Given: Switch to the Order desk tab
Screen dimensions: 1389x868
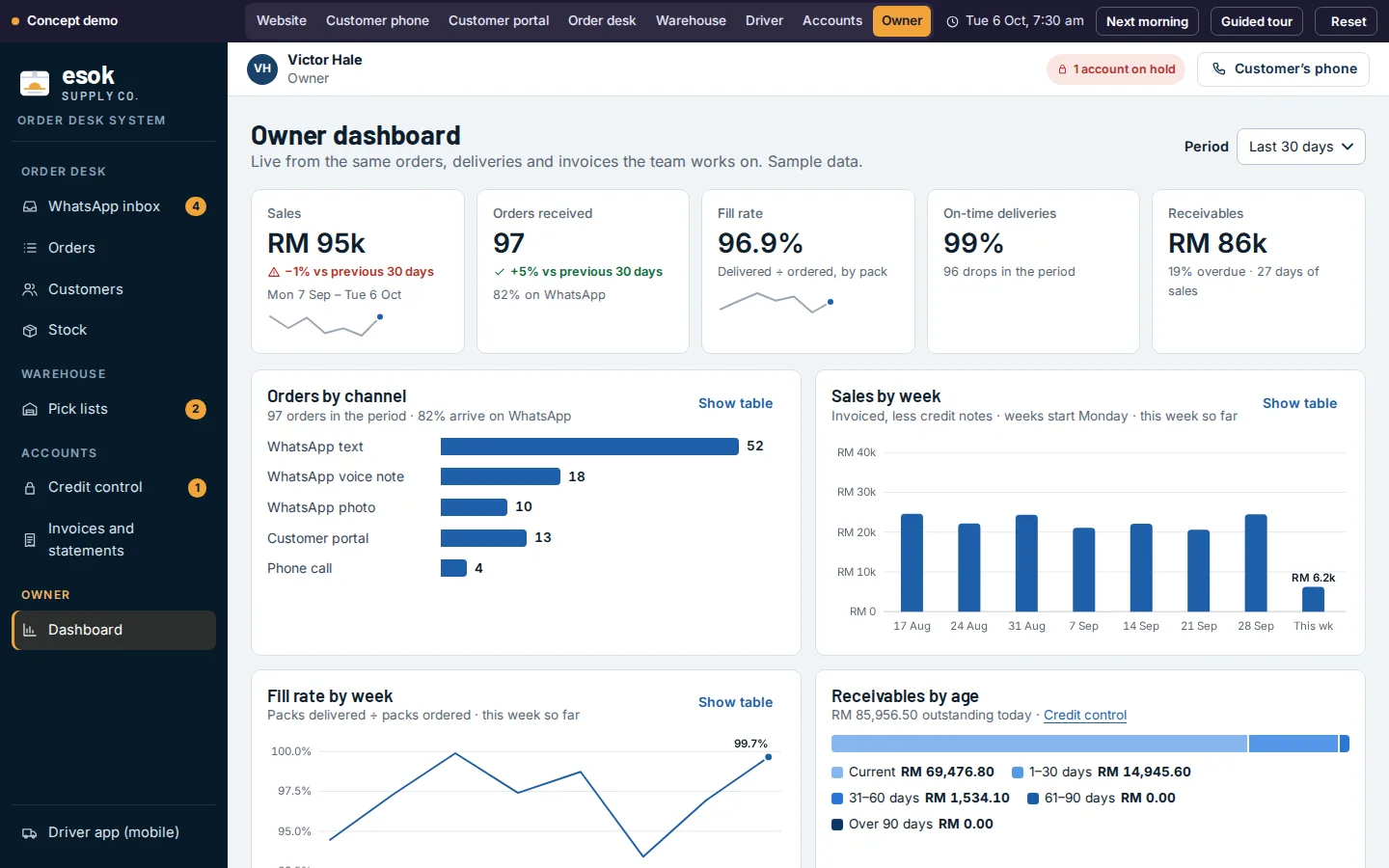Looking at the screenshot, I should (x=602, y=20).
